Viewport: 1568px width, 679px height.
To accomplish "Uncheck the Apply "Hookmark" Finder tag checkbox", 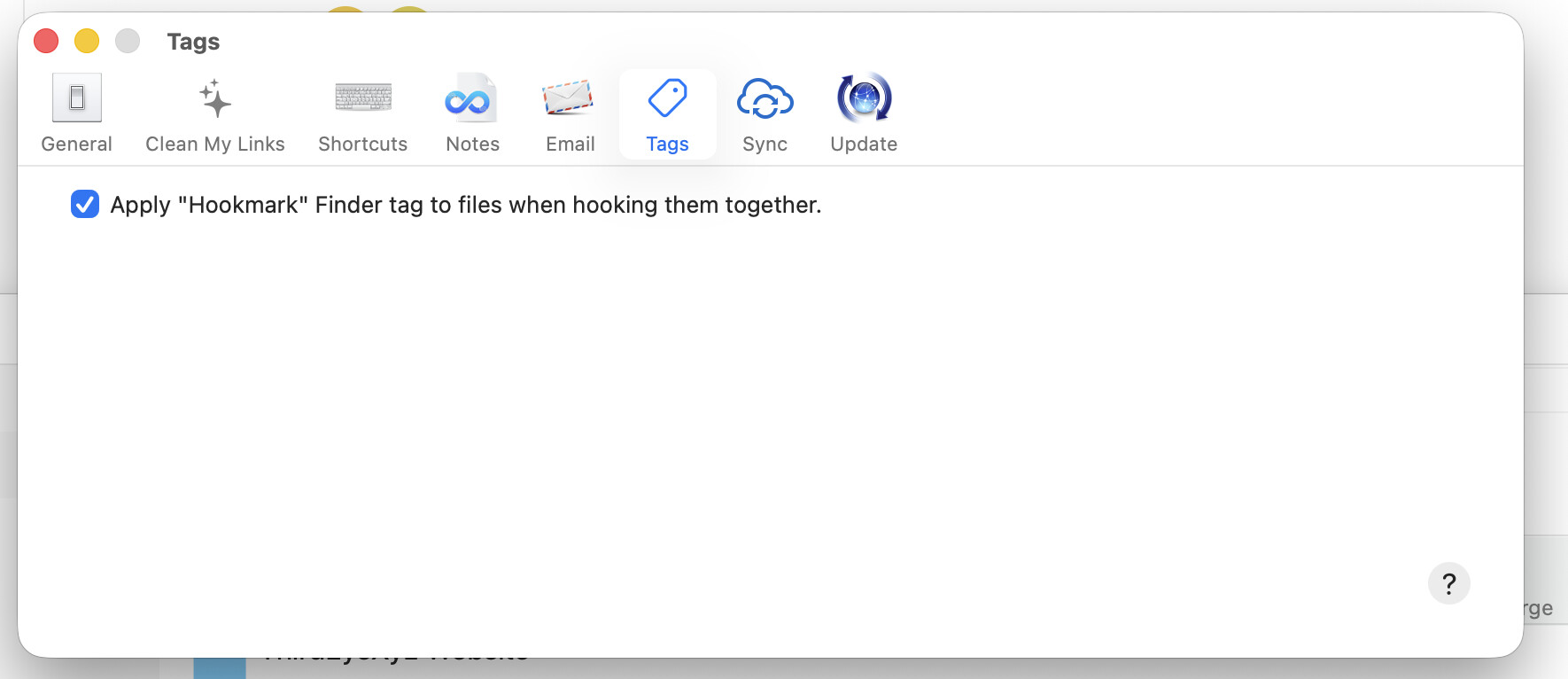I will tap(85, 204).
